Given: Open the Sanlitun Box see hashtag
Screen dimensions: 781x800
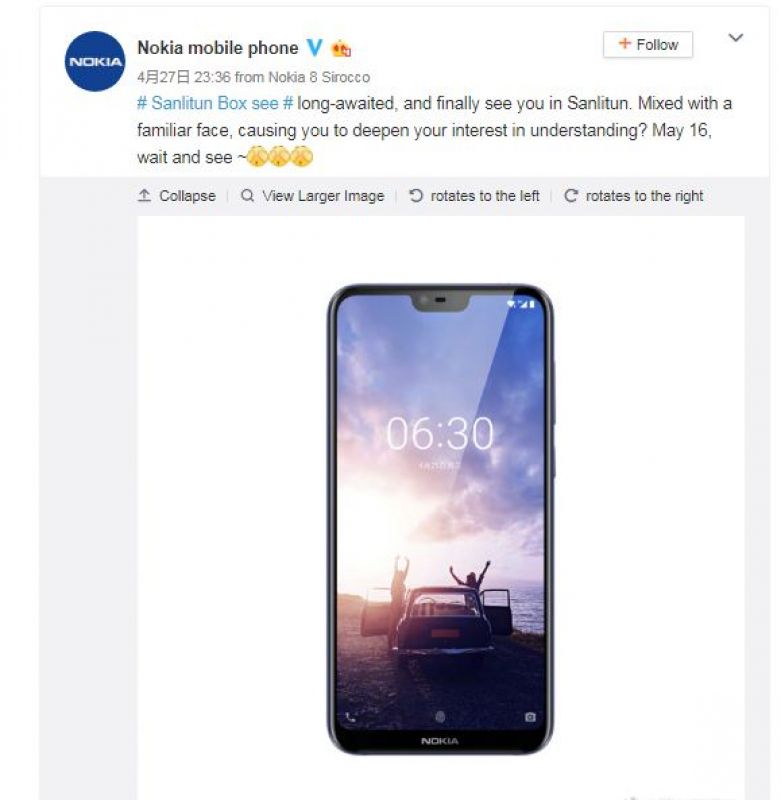Looking at the screenshot, I should pyautogui.click(x=215, y=103).
